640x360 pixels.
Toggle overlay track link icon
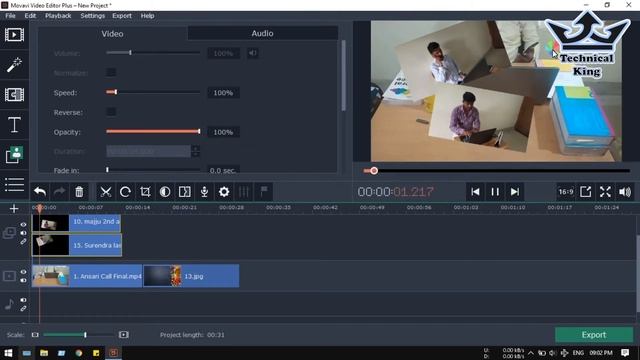coord(23,242)
